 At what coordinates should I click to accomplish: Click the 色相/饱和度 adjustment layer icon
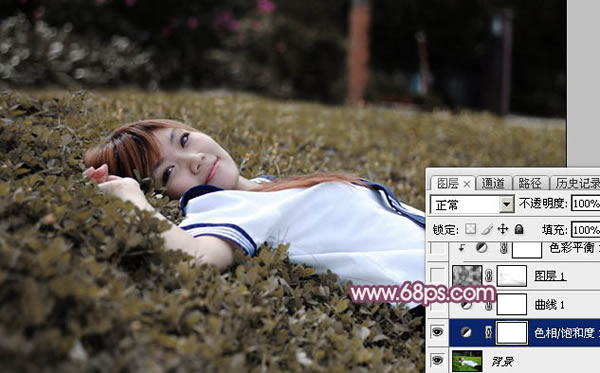pos(466,332)
